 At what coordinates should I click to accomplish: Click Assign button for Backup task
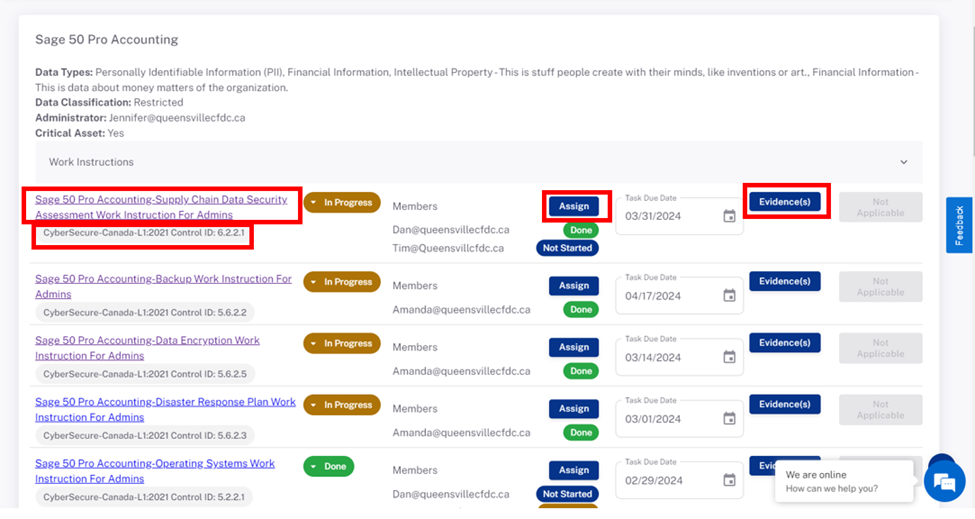coord(573,285)
